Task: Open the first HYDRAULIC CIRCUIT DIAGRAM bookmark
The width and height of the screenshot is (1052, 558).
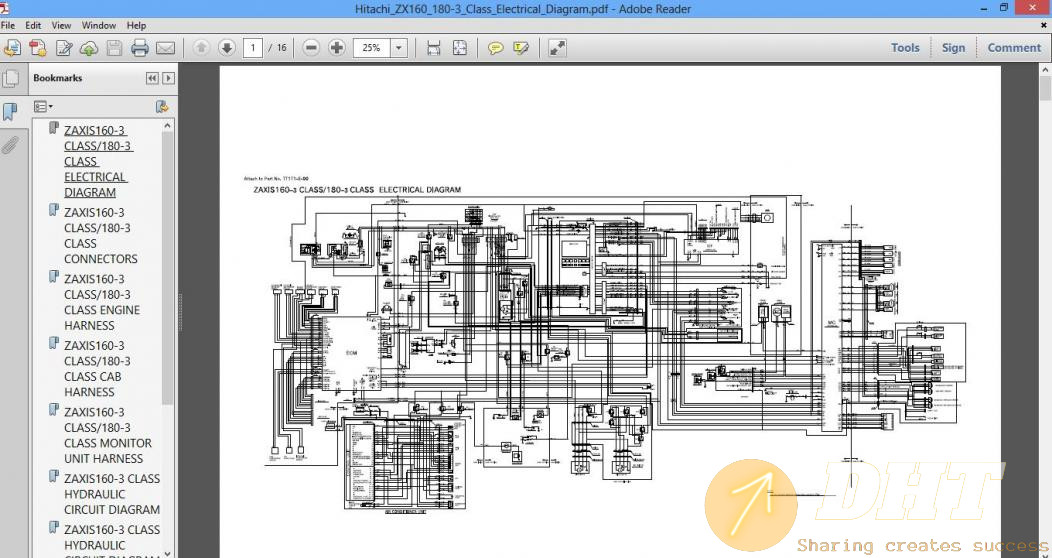Action: click(112, 494)
